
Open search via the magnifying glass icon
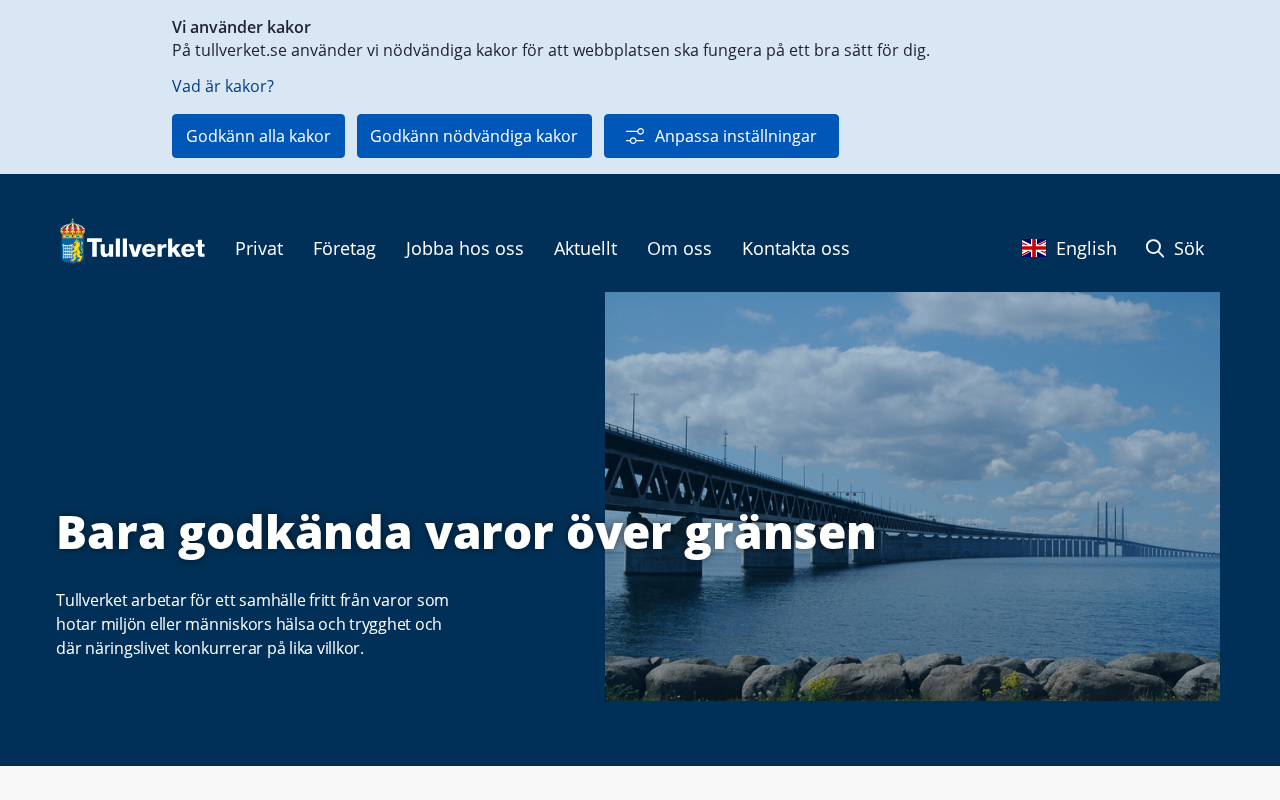1155,248
